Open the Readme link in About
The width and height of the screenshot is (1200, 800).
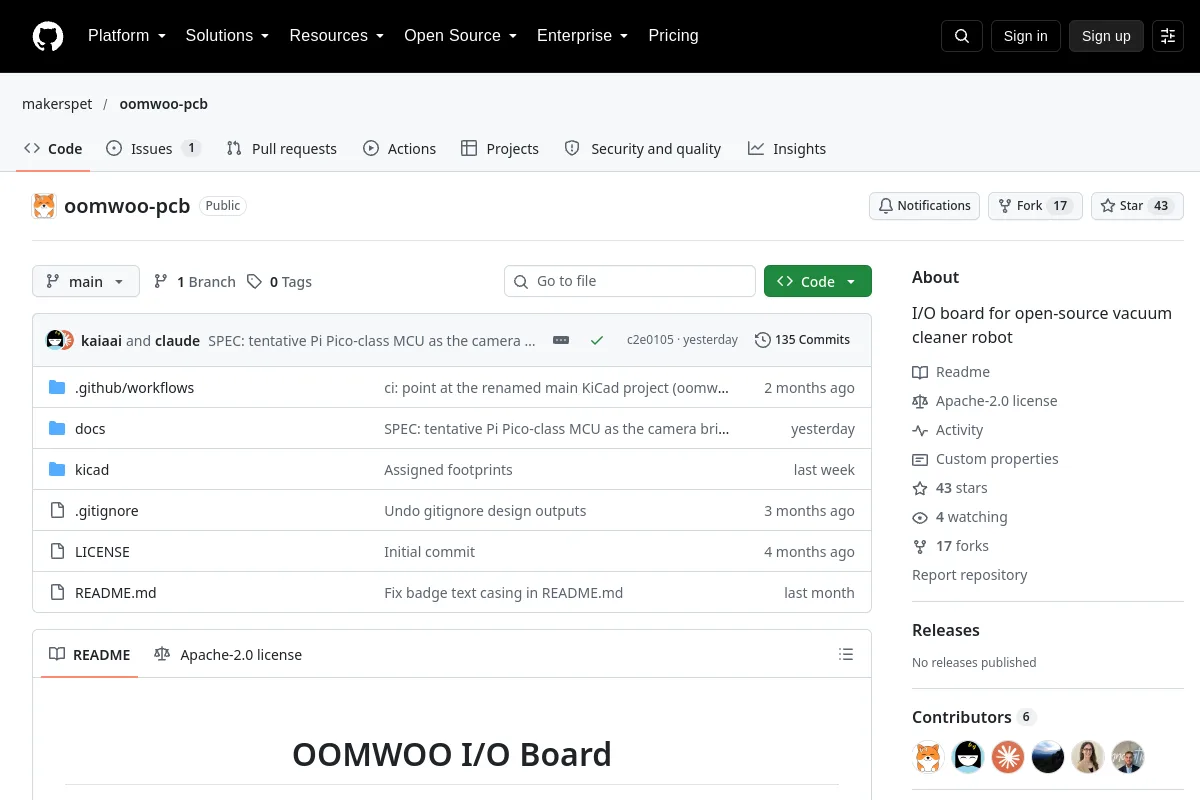point(951,372)
